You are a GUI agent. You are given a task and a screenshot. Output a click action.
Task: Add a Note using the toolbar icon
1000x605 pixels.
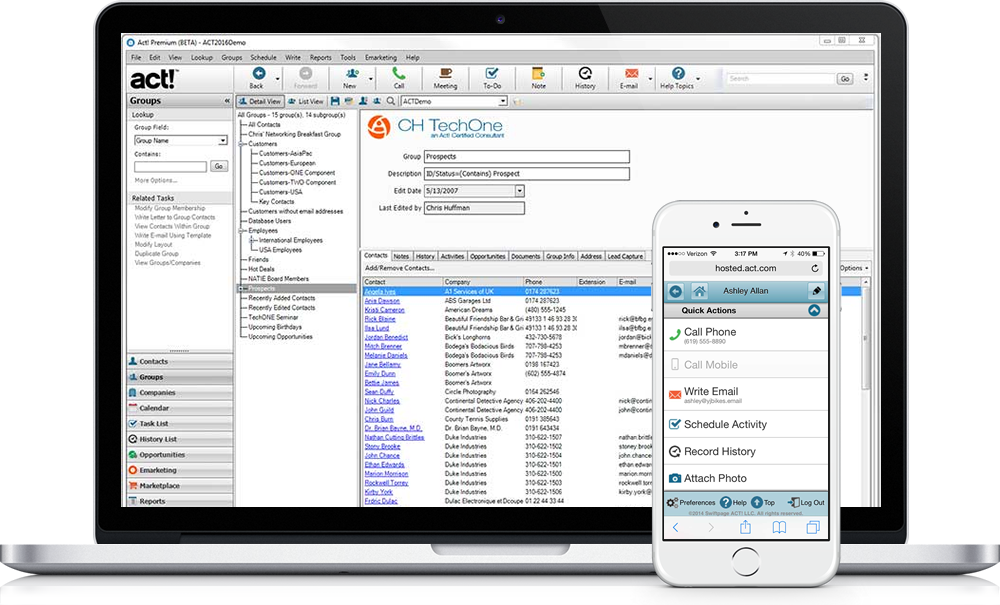538,74
